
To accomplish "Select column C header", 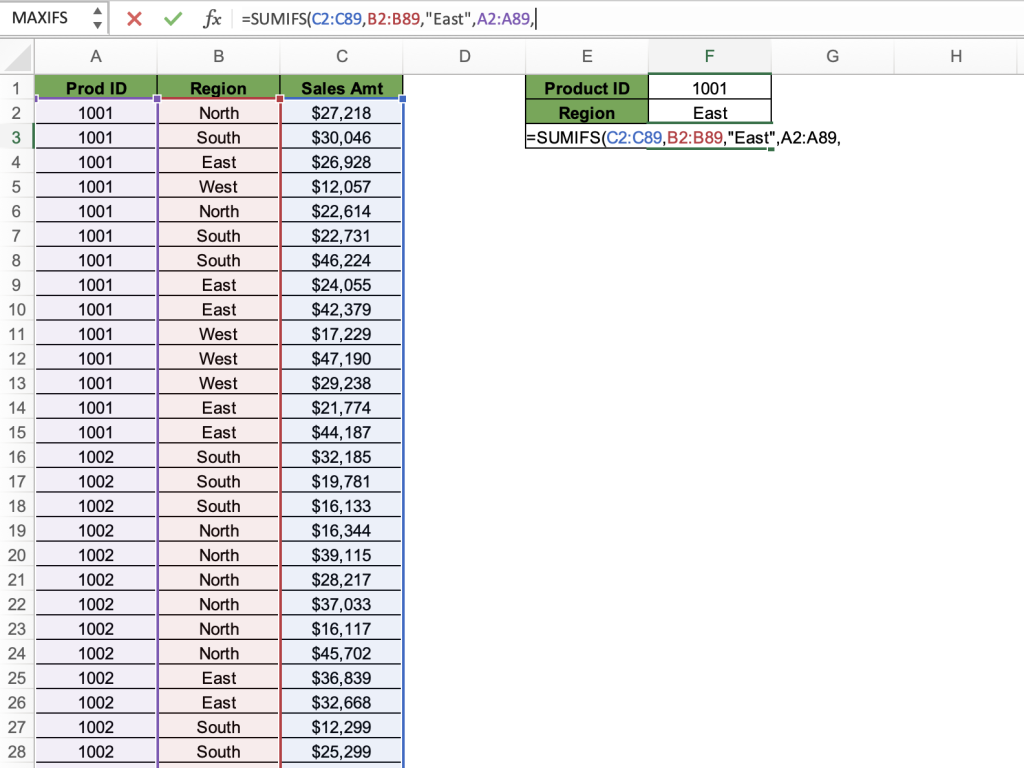I will (341, 57).
